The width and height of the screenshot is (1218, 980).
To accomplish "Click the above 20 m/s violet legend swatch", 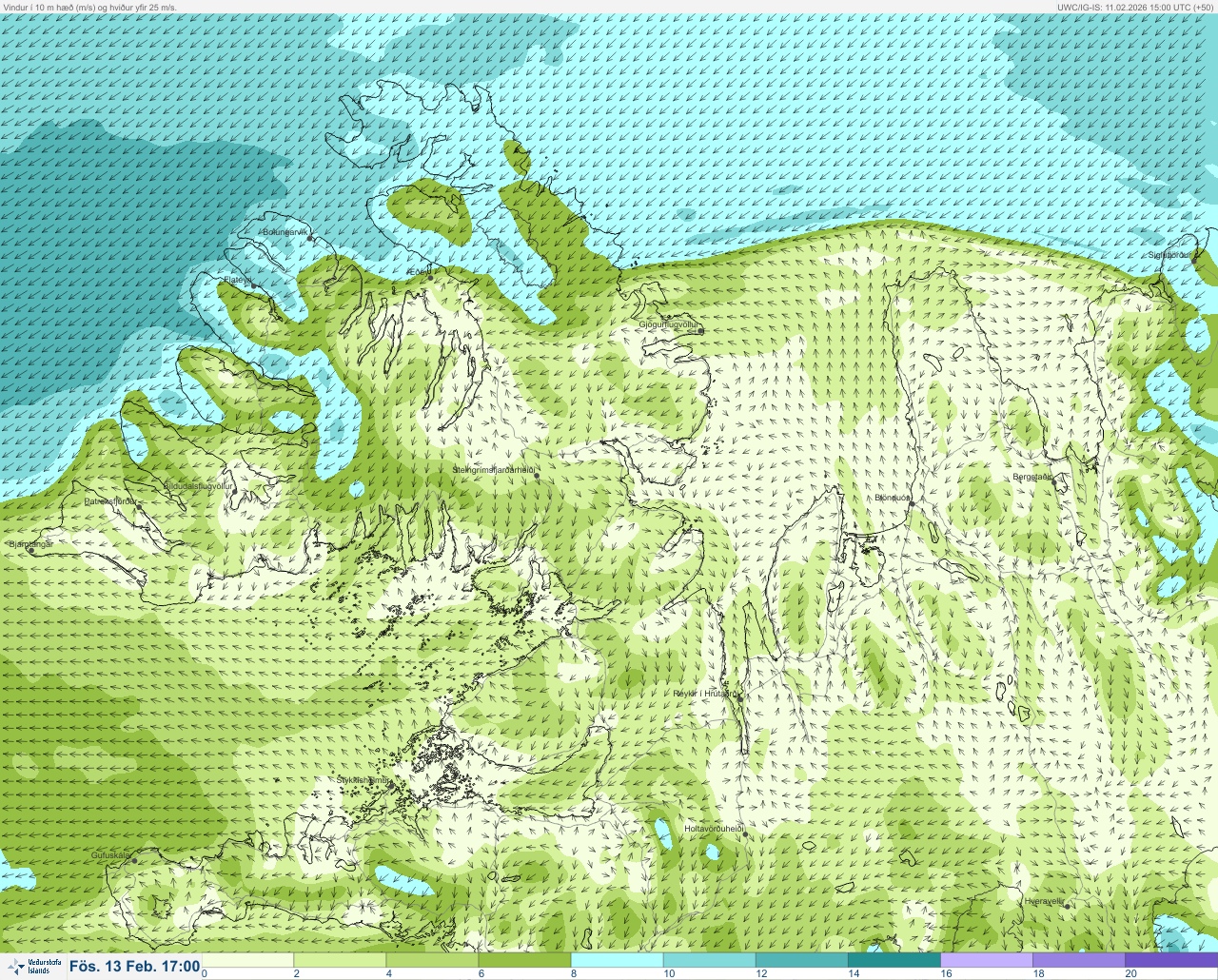I will [x=1171, y=960].
